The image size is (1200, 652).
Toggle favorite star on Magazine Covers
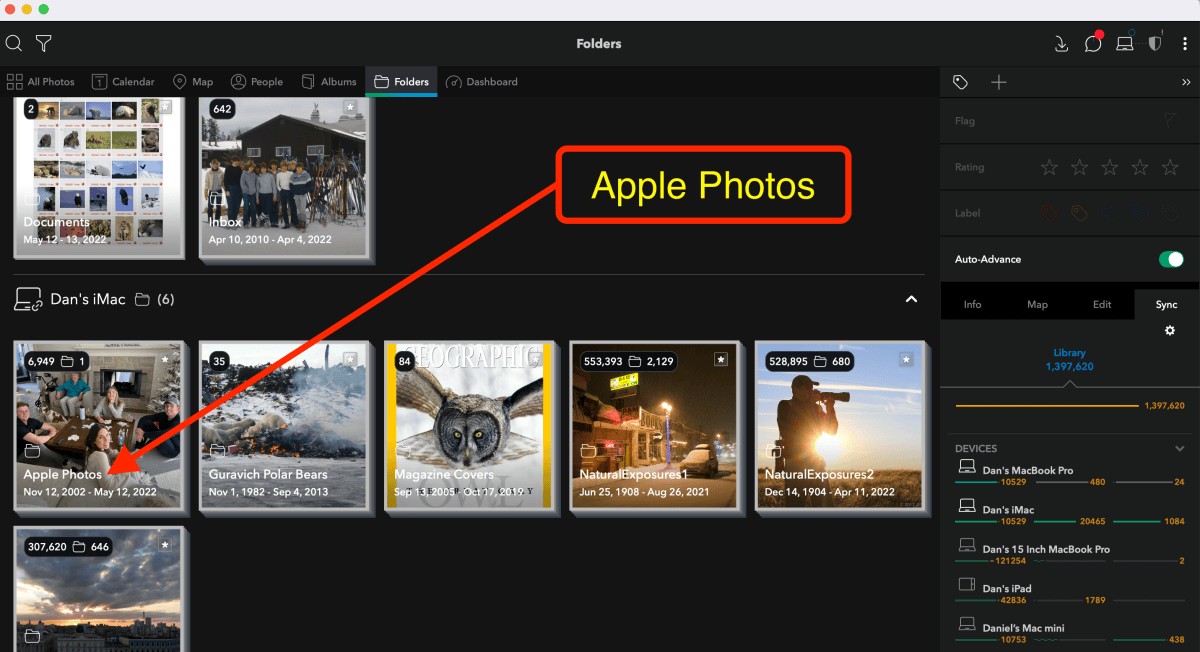(x=535, y=359)
